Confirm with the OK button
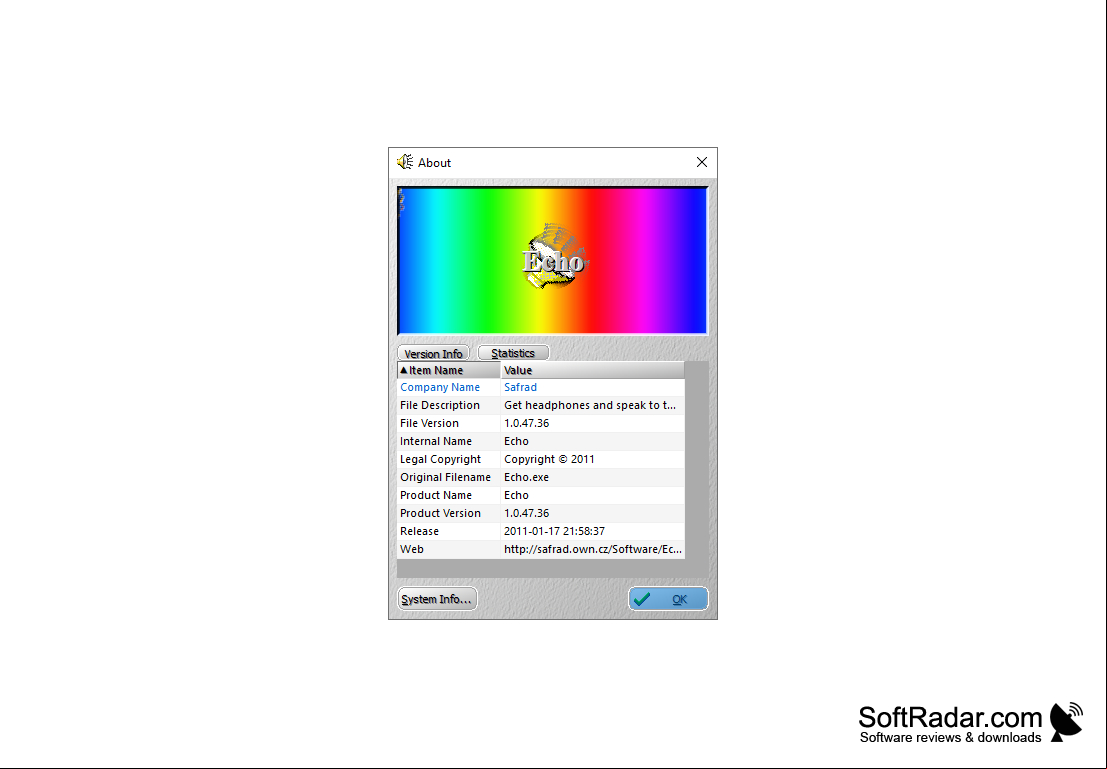 point(668,599)
